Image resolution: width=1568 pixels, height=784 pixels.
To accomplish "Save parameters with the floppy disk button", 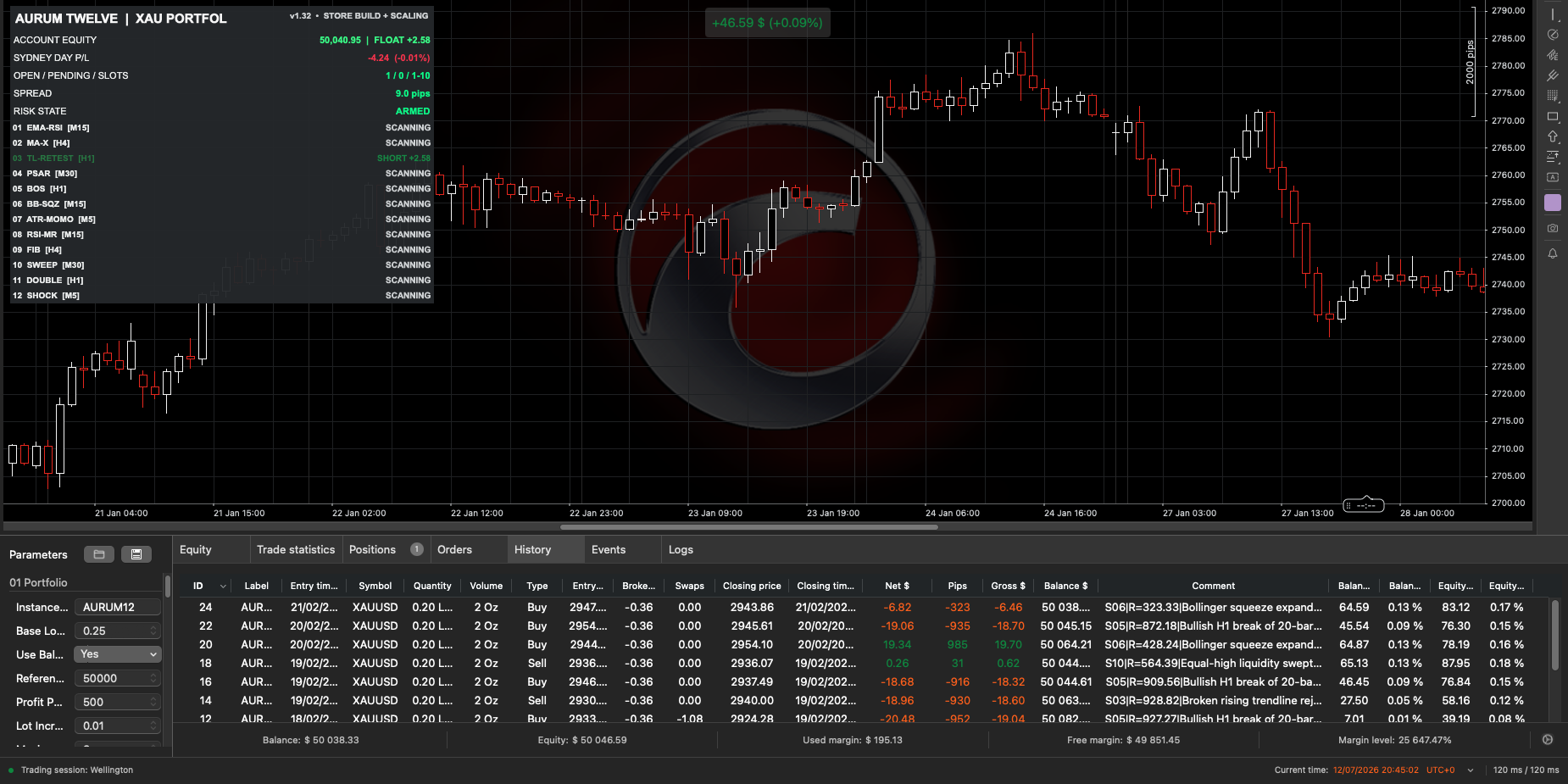I will [x=136, y=554].
